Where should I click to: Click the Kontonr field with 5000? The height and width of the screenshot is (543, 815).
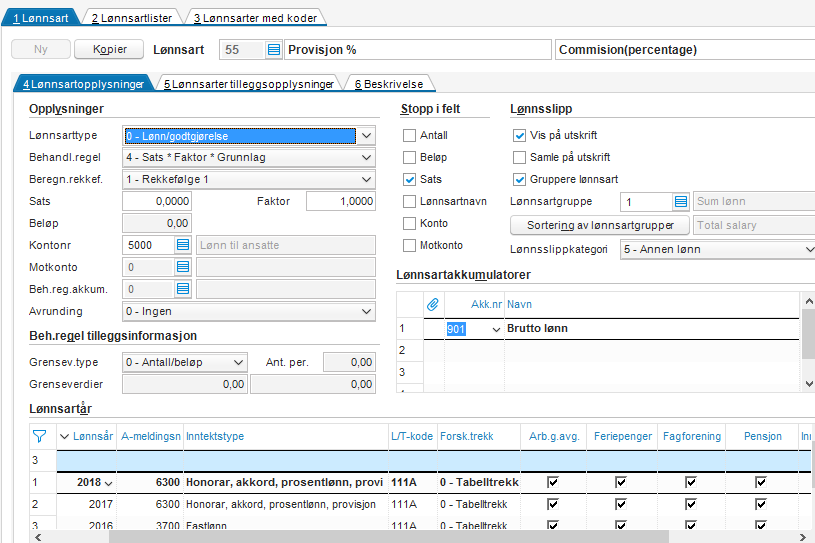149,245
